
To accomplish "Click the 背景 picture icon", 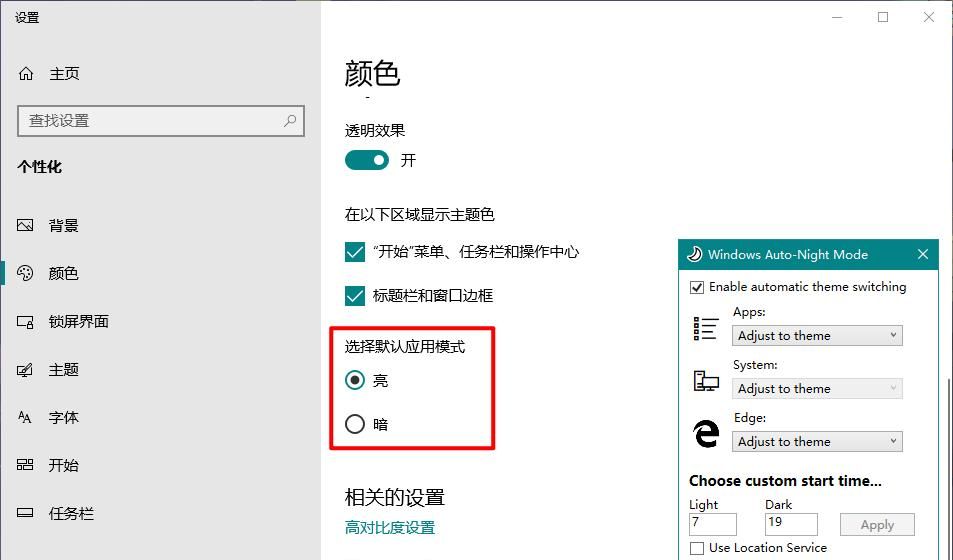I will click(25, 226).
